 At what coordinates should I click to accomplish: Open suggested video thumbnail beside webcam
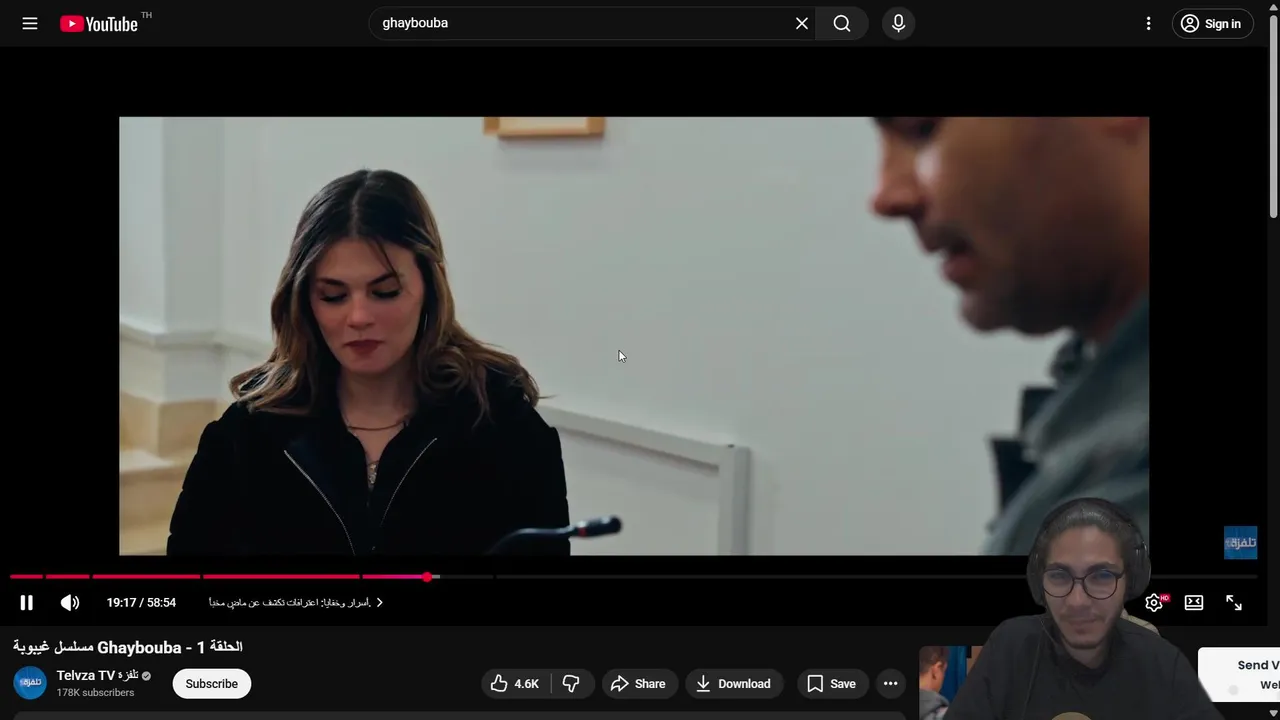click(952, 682)
